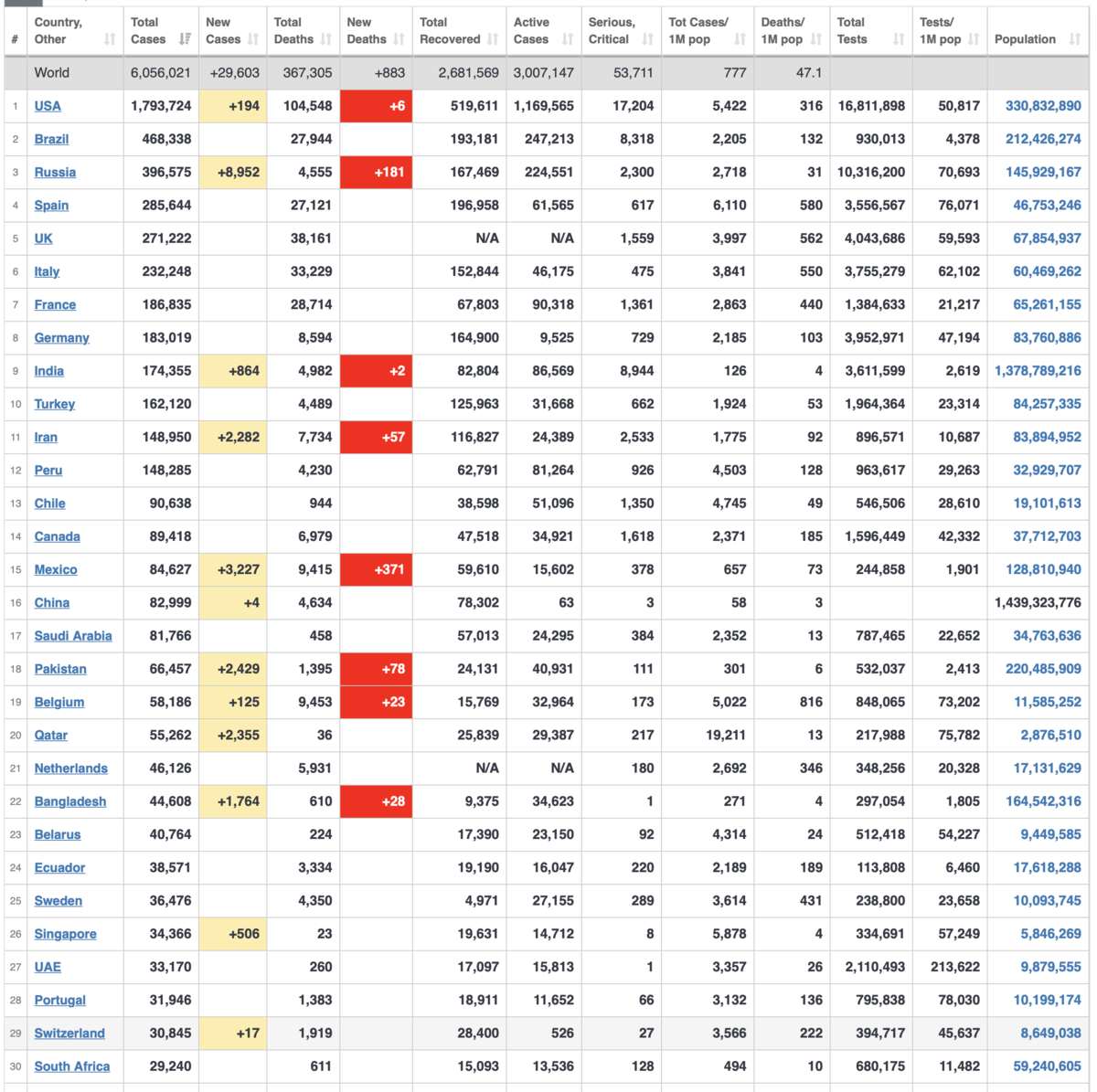The width and height of the screenshot is (1097, 1092).
Task: Open the Iran country link
Action: point(46,437)
